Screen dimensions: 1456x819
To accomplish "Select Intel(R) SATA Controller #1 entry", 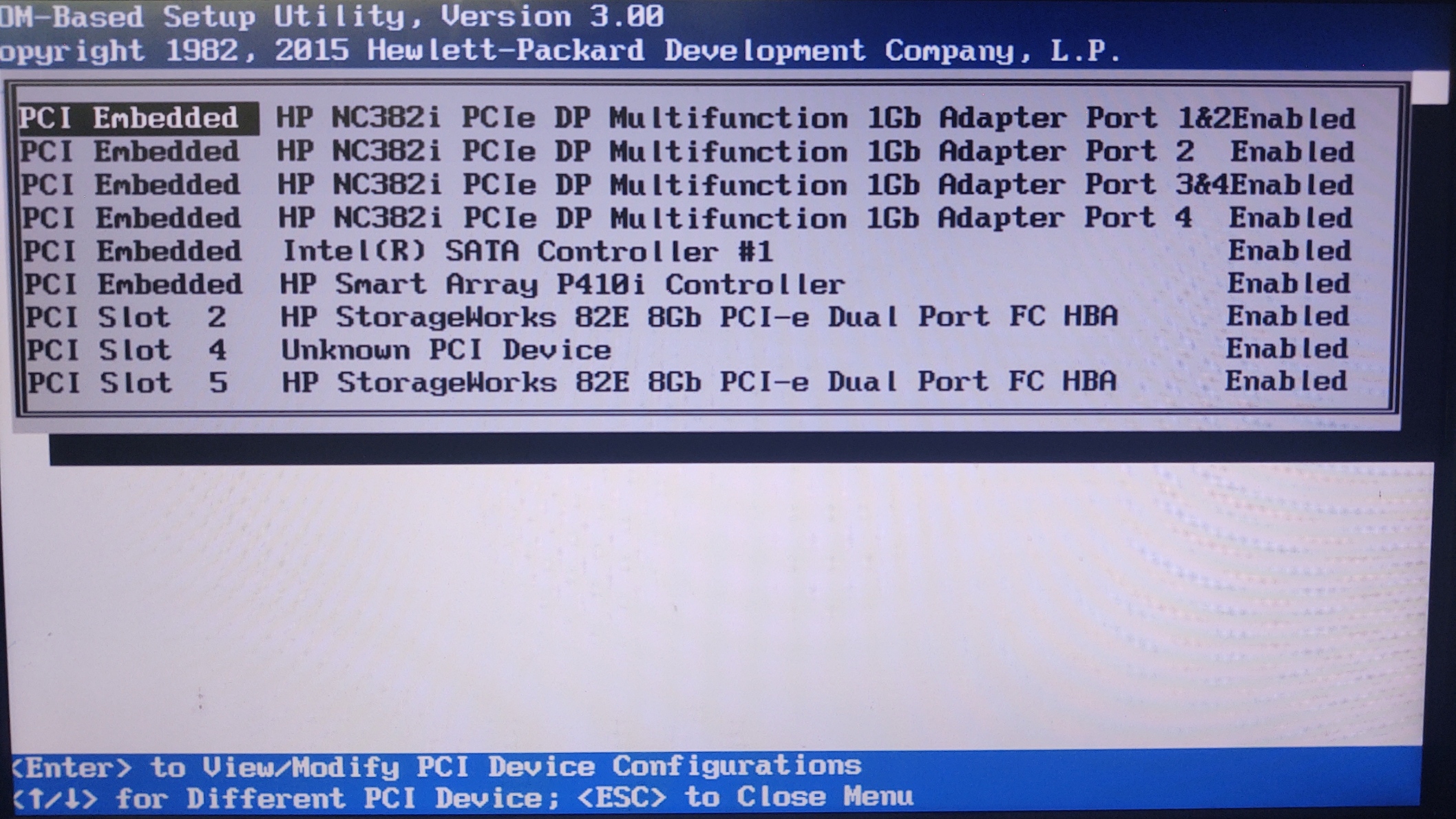I will coord(527,251).
